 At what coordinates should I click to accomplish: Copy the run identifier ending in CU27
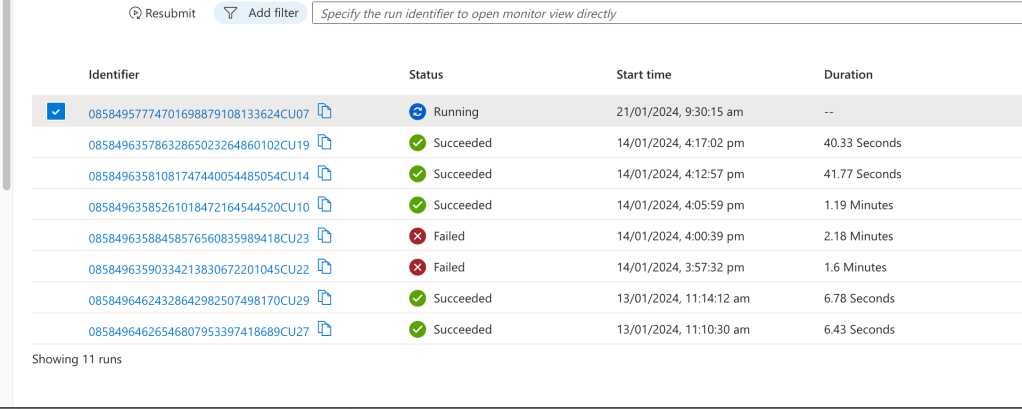coord(325,329)
